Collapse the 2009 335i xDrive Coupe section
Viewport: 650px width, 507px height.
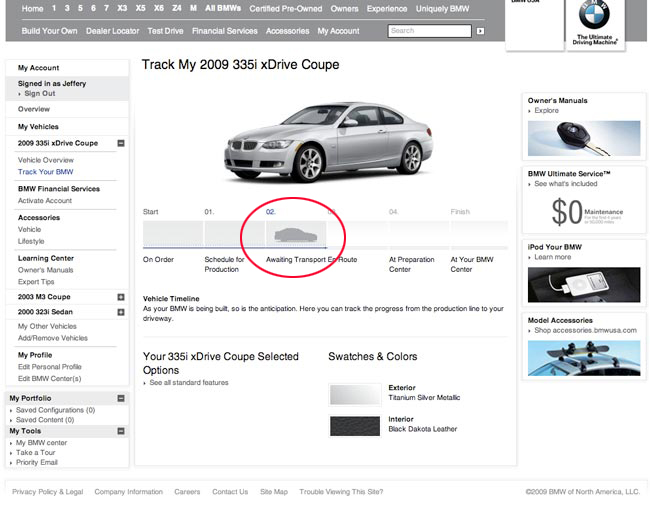[x=121, y=143]
